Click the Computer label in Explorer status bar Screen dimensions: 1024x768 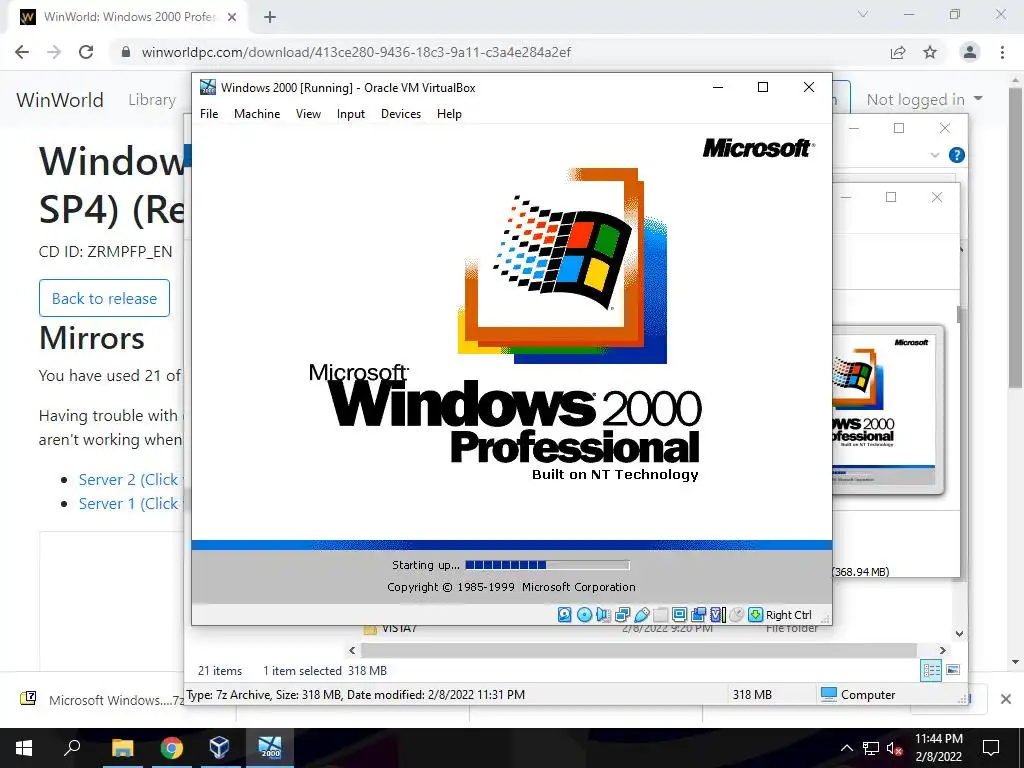pos(867,695)
